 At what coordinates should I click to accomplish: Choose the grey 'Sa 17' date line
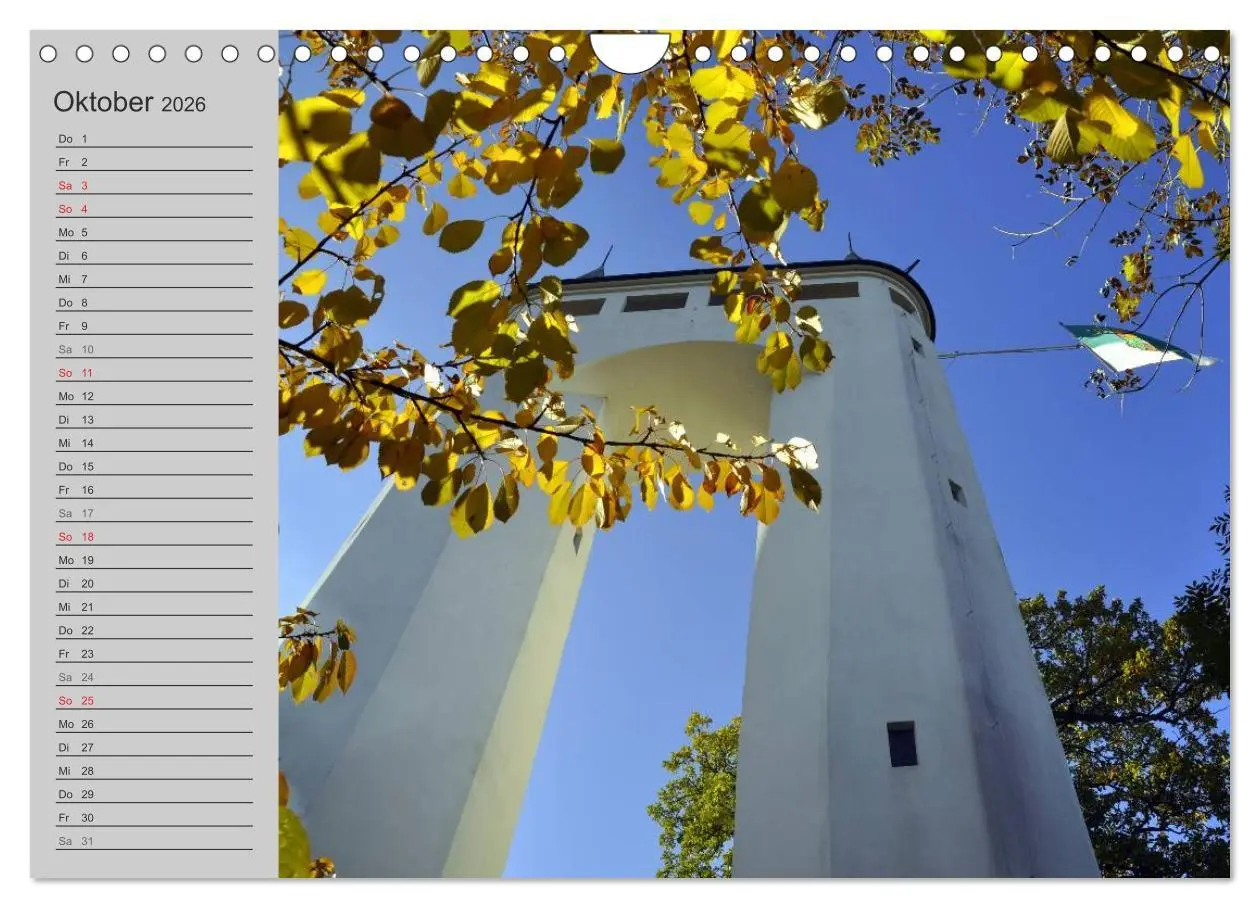pos(154,513)
